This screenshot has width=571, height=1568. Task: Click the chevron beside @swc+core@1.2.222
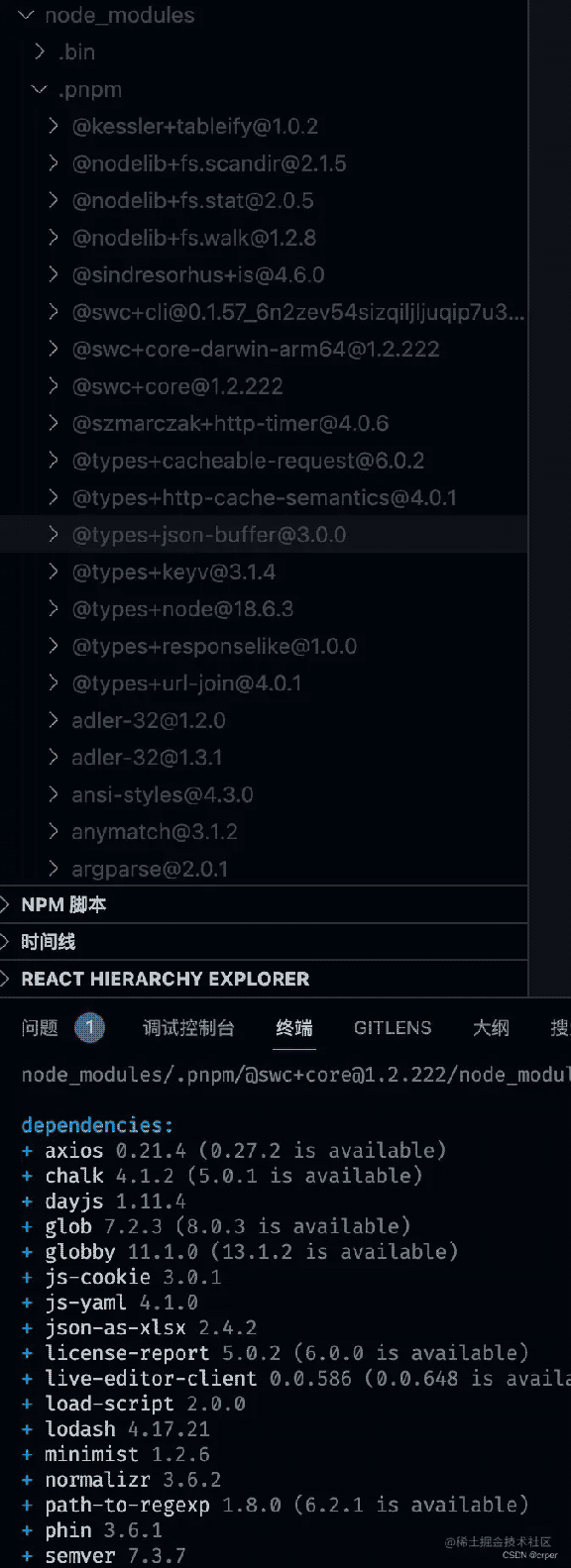pos(55,386)
